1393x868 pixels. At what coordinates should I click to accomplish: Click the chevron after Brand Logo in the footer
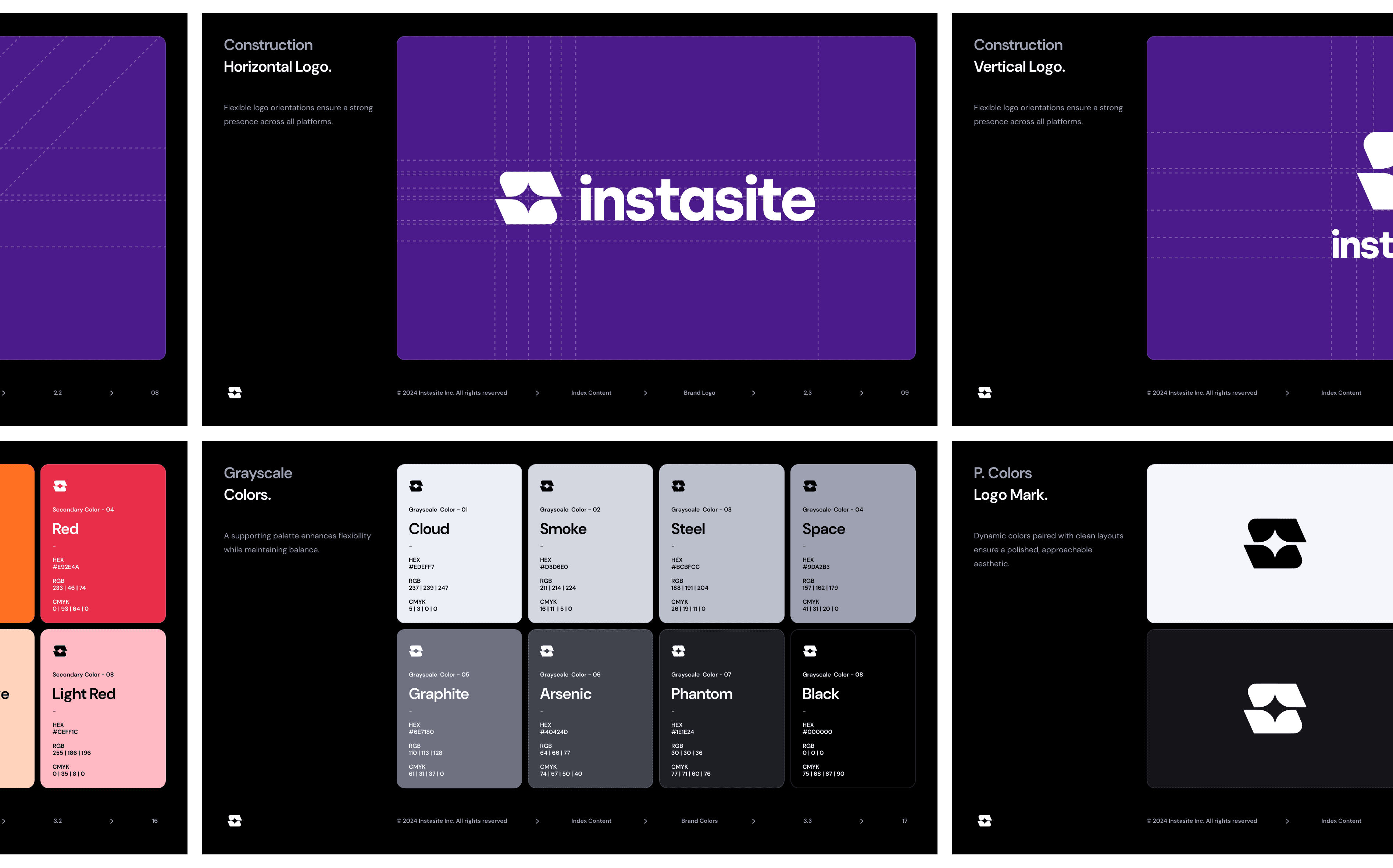[753, 393]
